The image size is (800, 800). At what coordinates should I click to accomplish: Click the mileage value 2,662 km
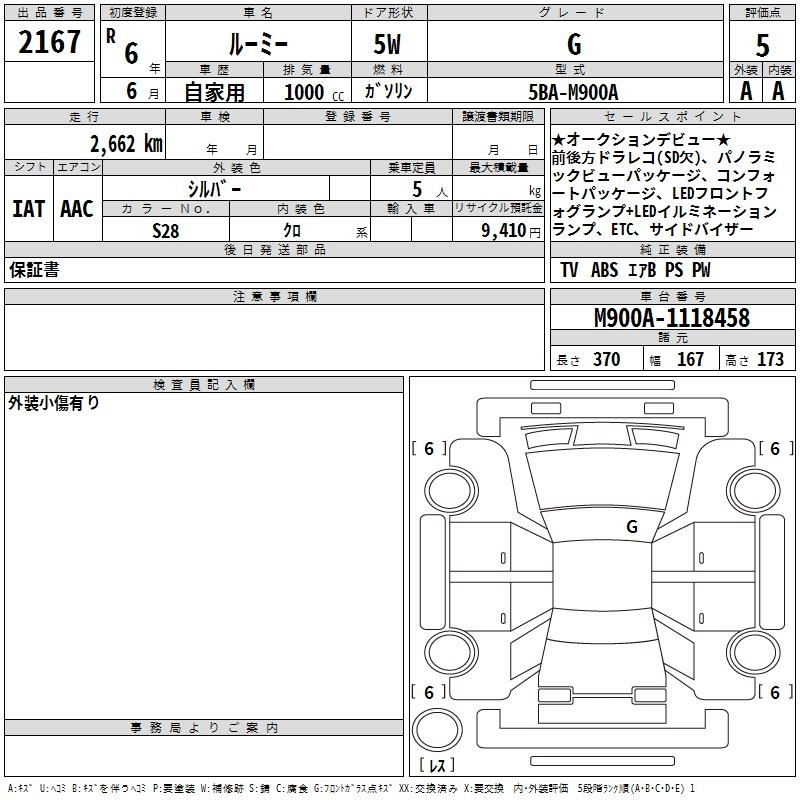[x=126, y=144]
